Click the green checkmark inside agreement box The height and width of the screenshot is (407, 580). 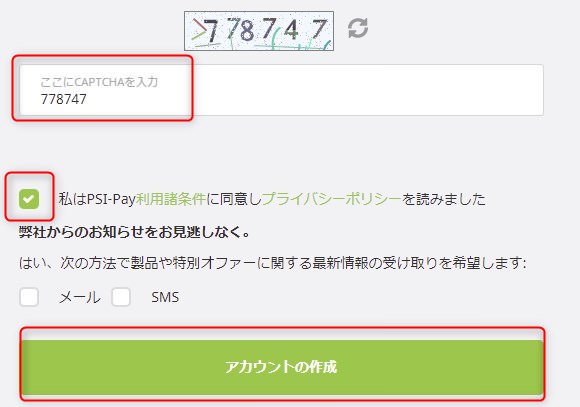point(29,199)
